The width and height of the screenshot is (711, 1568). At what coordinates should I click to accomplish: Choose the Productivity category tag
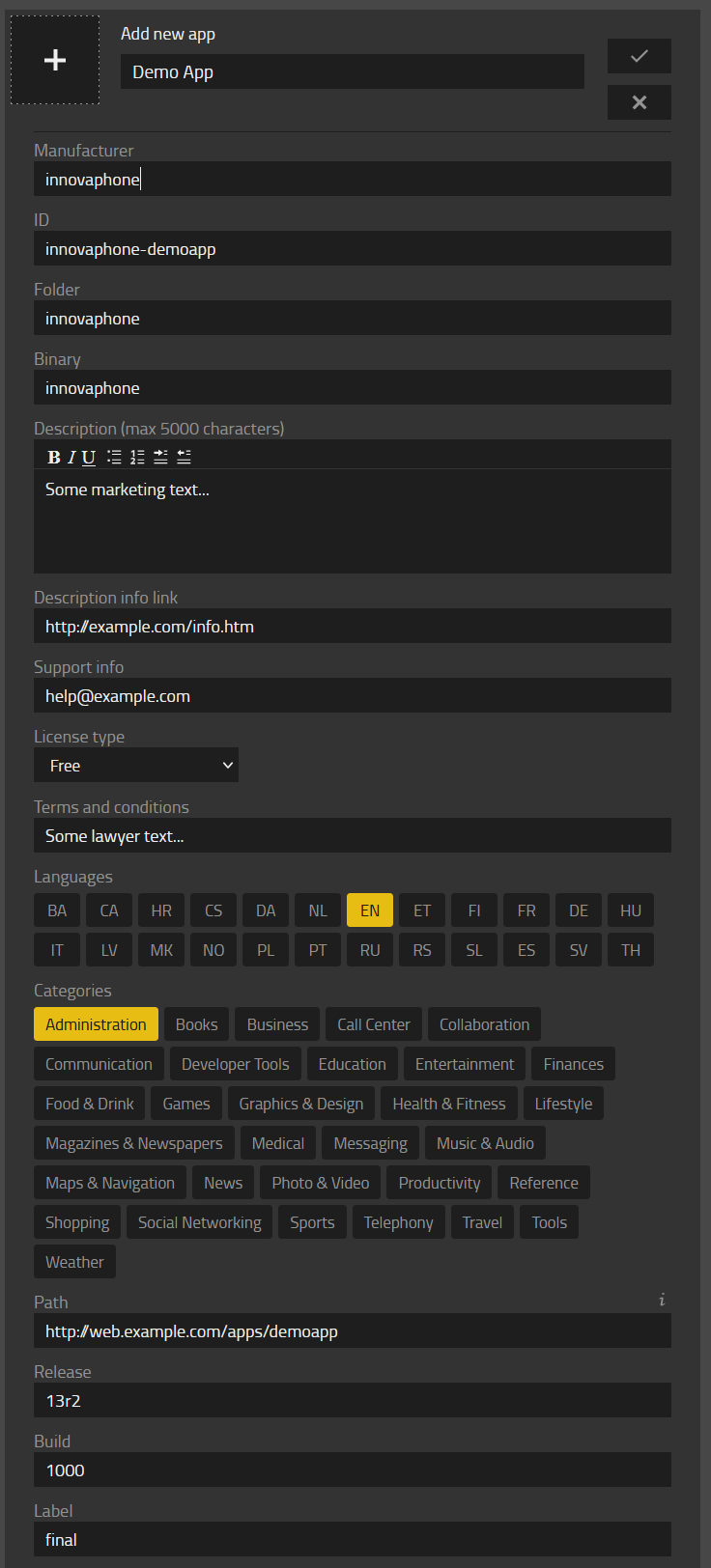[440, 1183]
